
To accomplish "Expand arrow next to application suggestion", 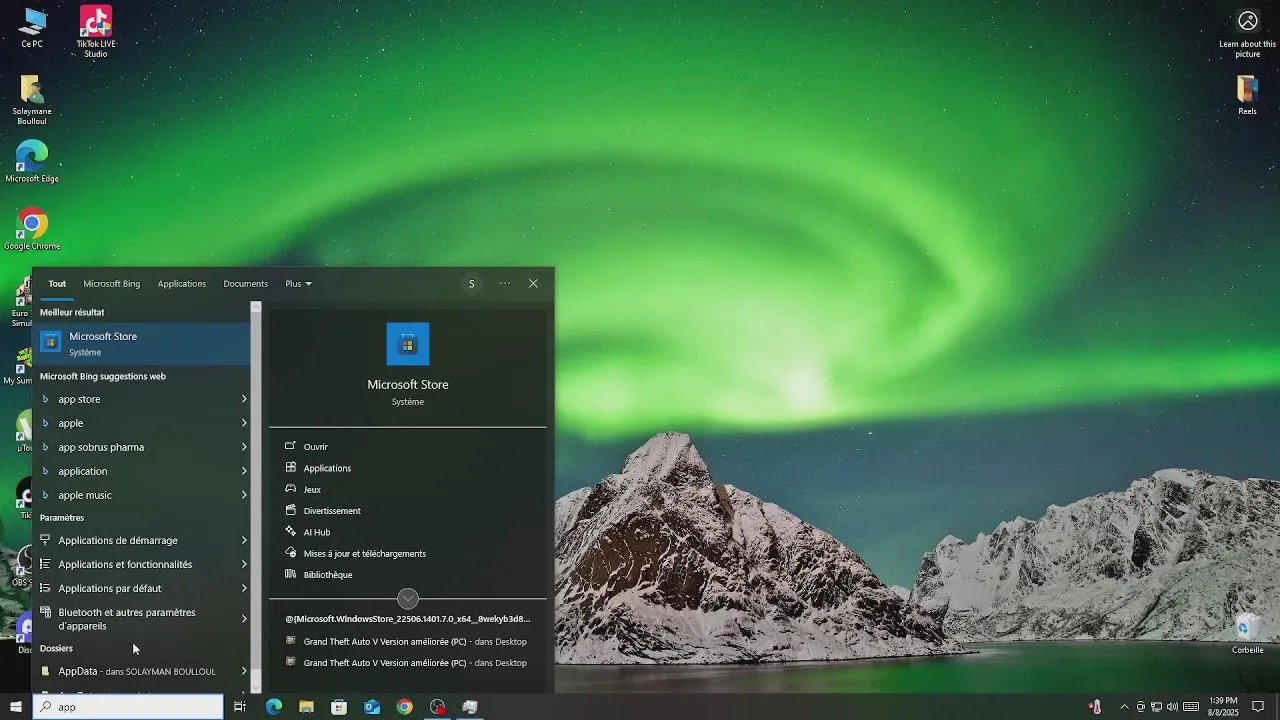I will point(244,471).
